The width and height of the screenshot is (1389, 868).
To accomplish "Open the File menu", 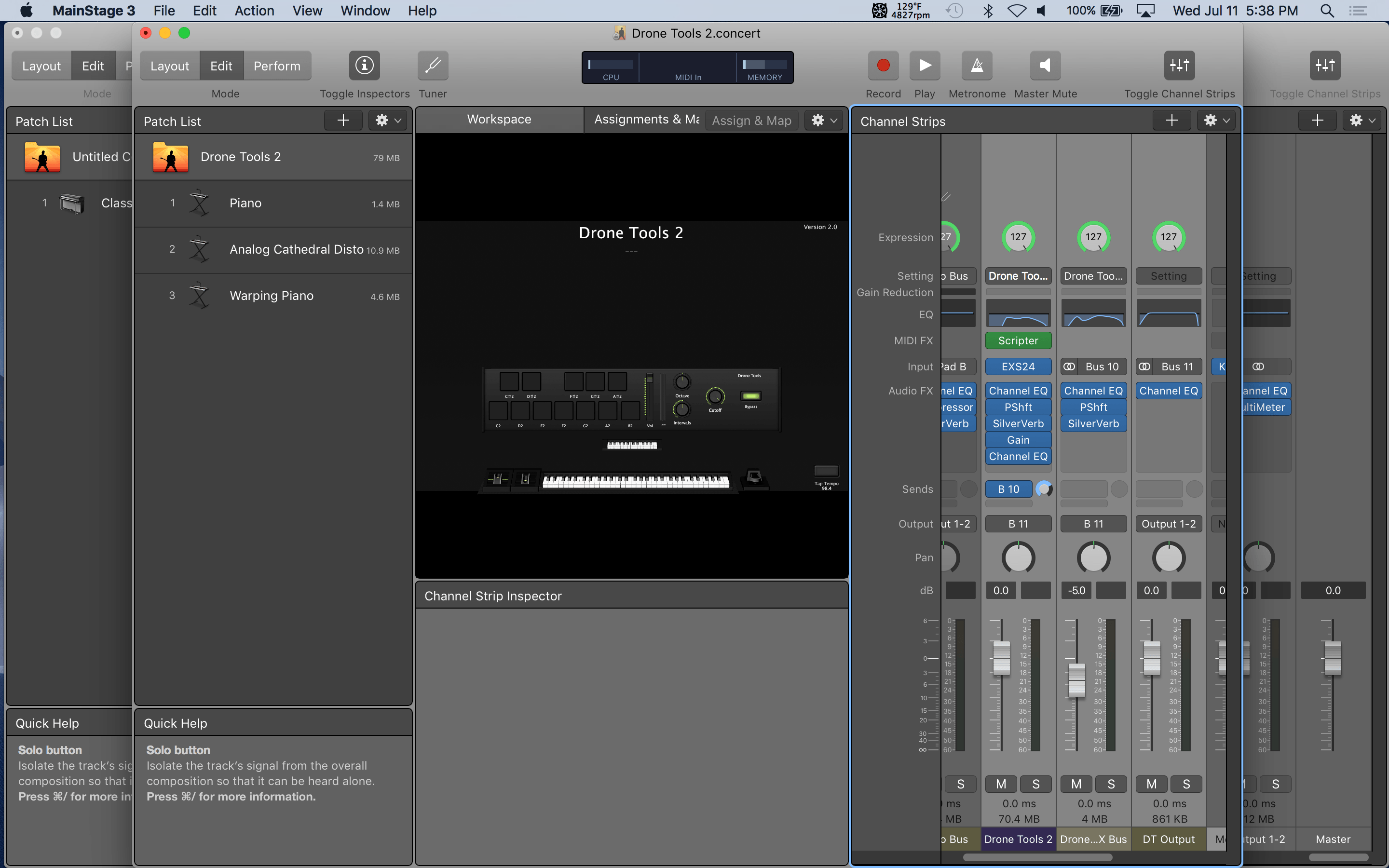I will [164, 11].
